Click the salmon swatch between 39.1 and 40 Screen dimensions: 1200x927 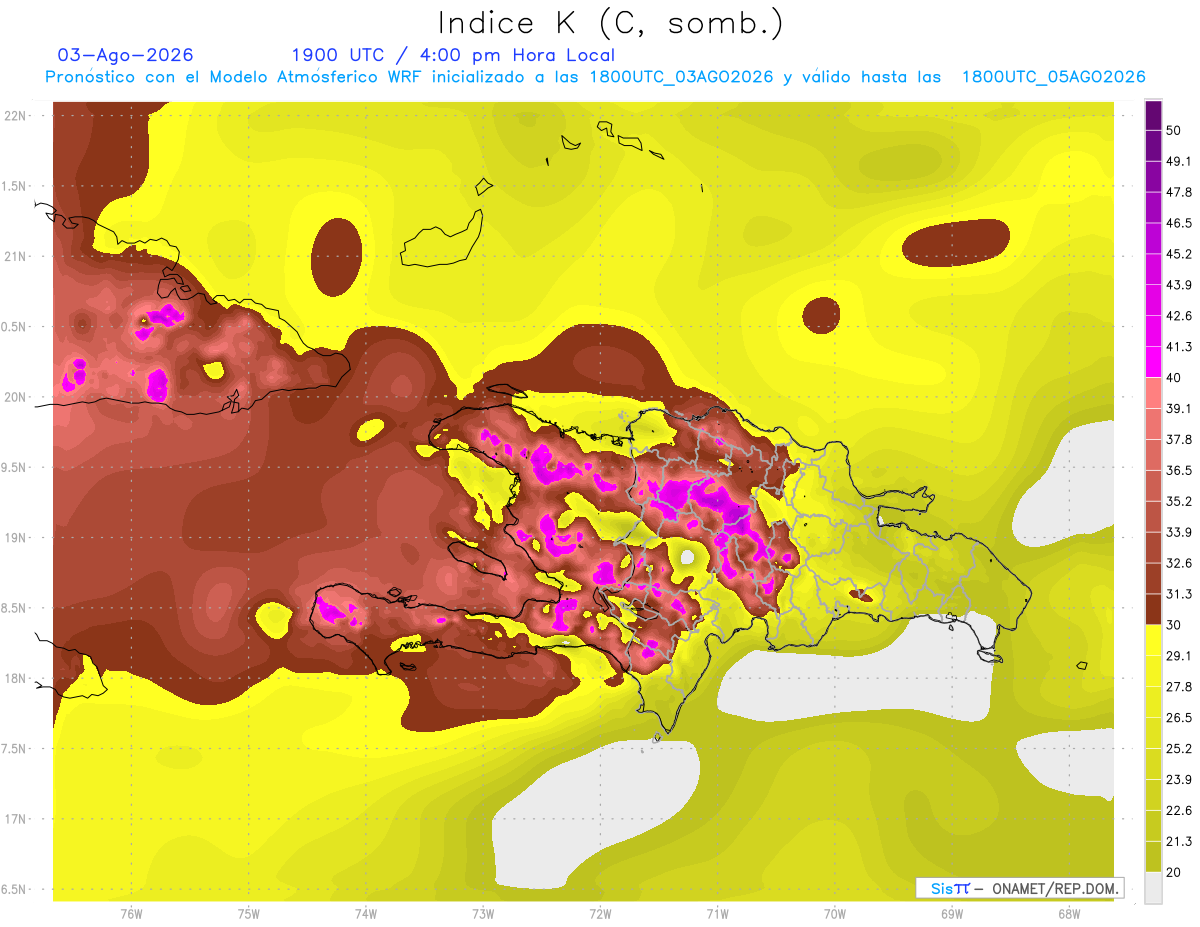click(1153, 393)
